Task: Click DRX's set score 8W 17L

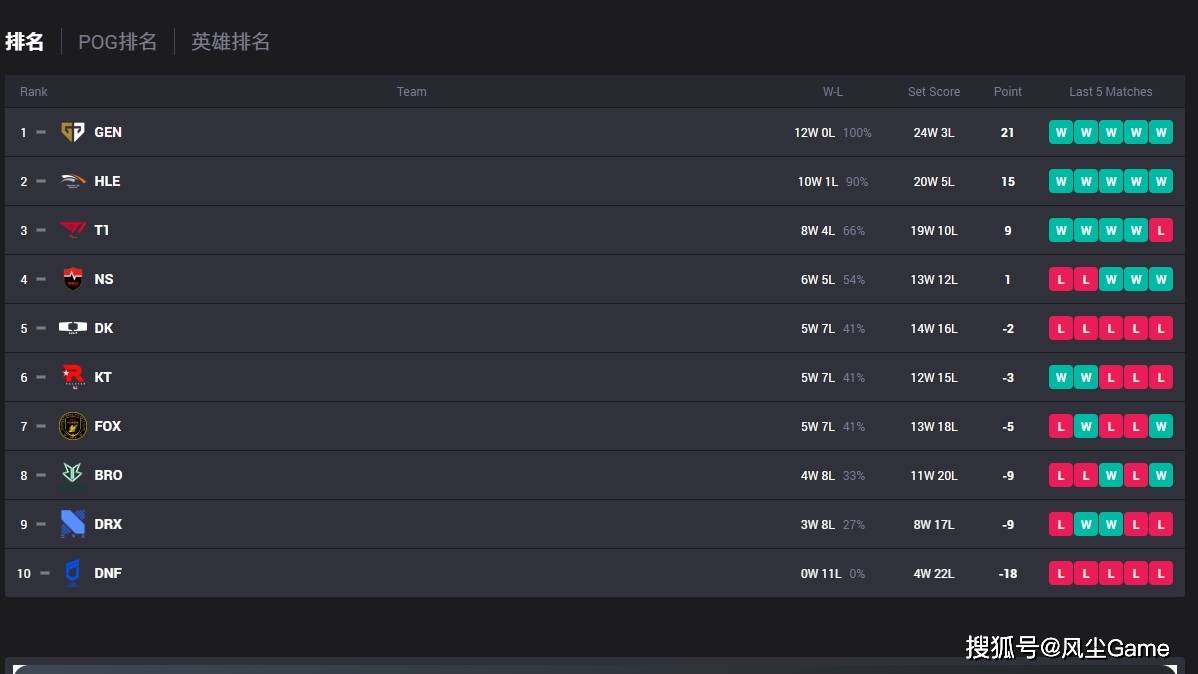Action: tap(934, 524)
